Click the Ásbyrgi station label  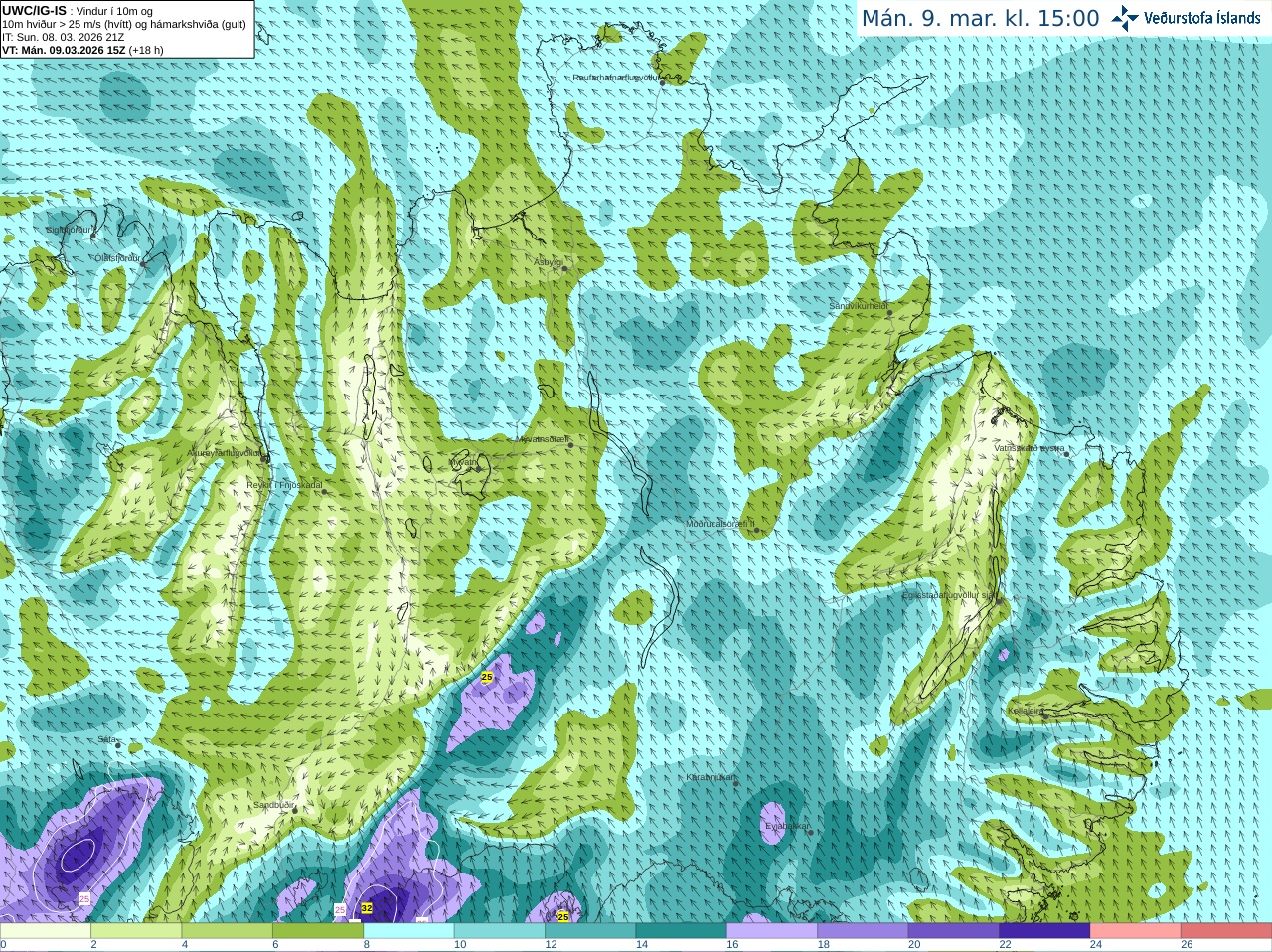(x=548, y=262)
